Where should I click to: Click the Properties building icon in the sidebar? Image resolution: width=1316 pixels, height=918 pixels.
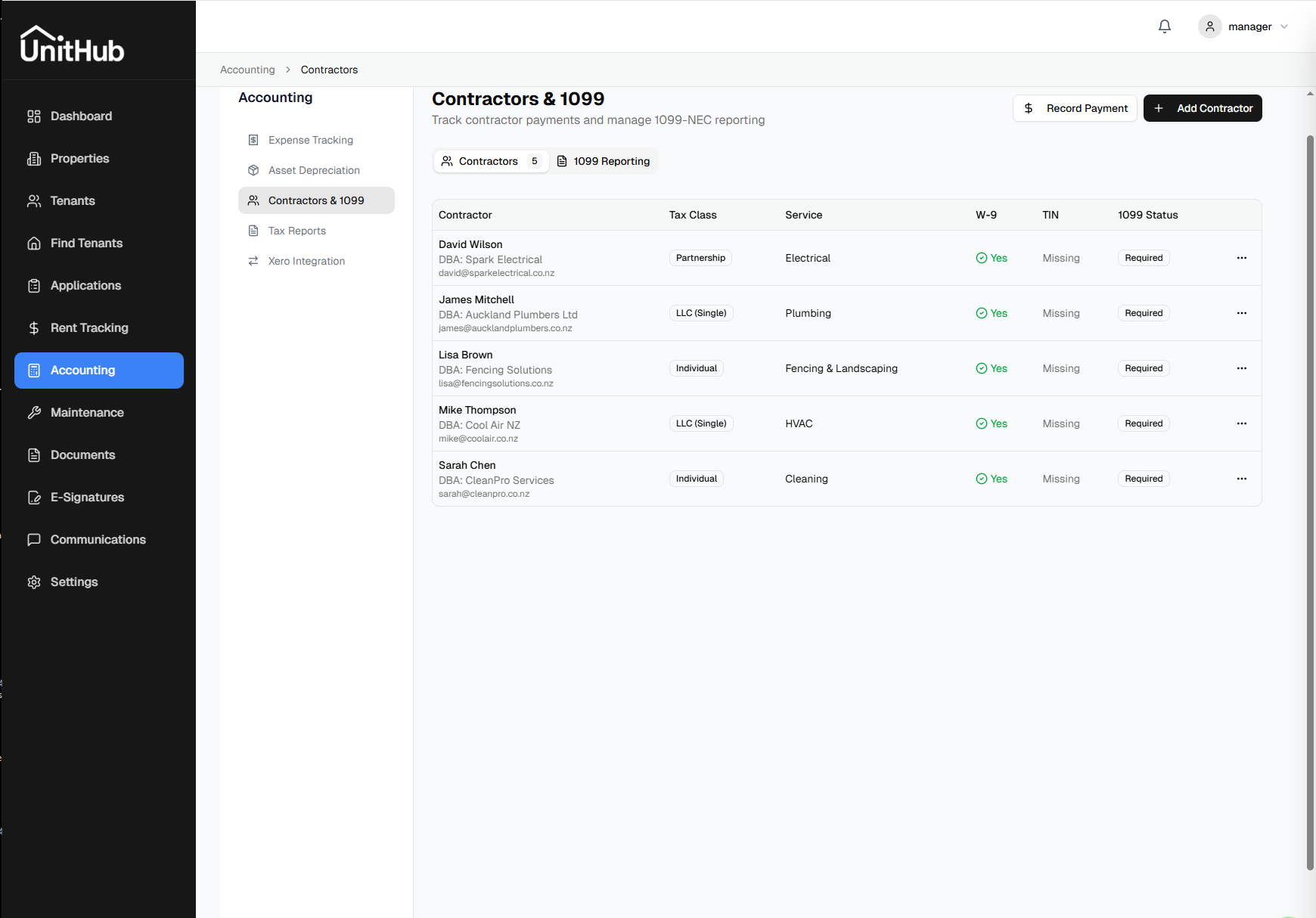pyautogui.click(x=34, y=159)
